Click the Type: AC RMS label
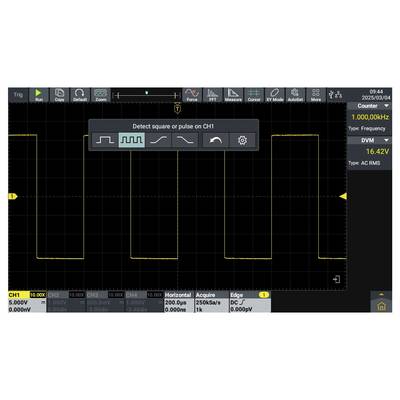Screen dimensions: 400x400 364,163
